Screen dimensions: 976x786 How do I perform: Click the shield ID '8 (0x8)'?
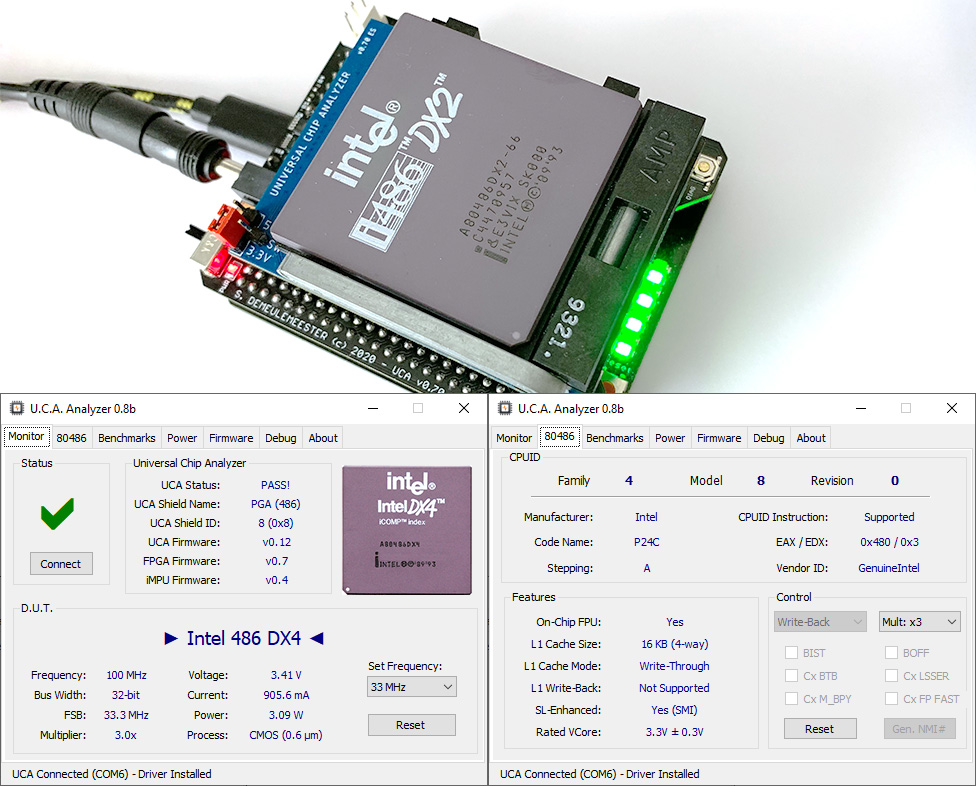[276, 523]
